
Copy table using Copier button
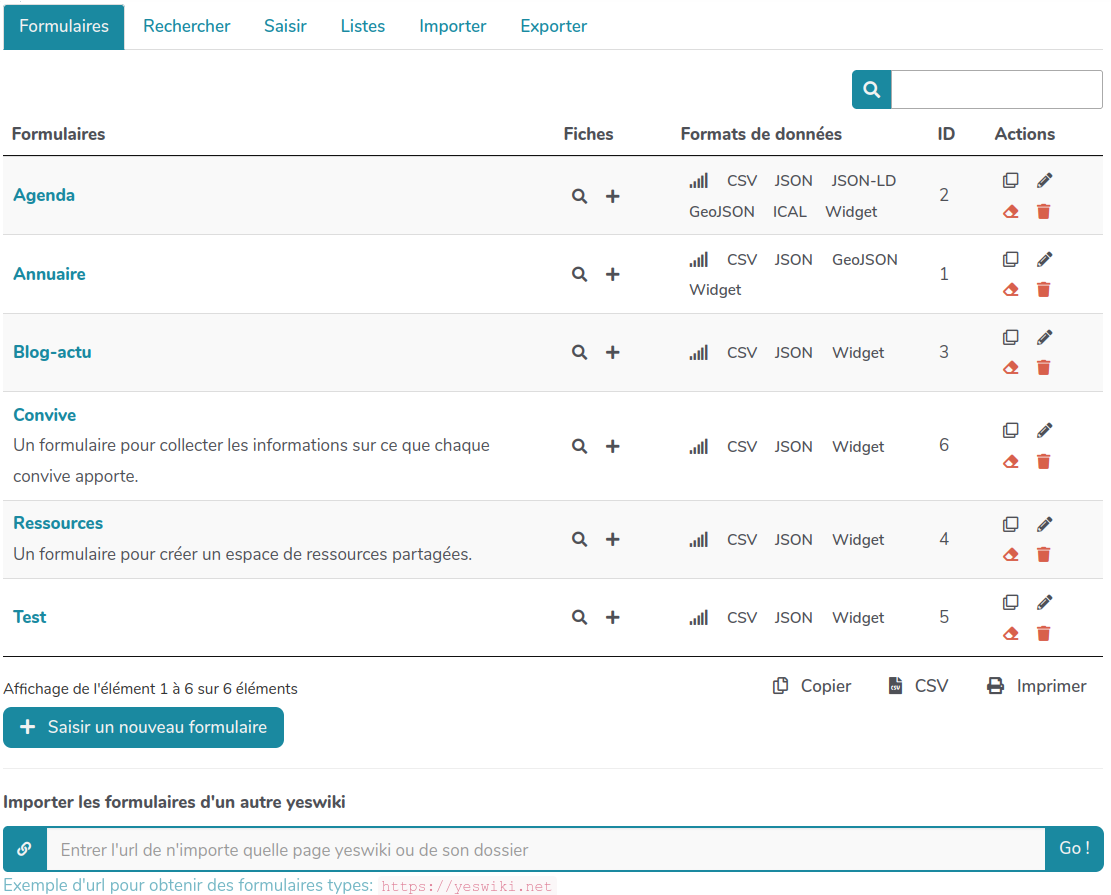[812, 686]
